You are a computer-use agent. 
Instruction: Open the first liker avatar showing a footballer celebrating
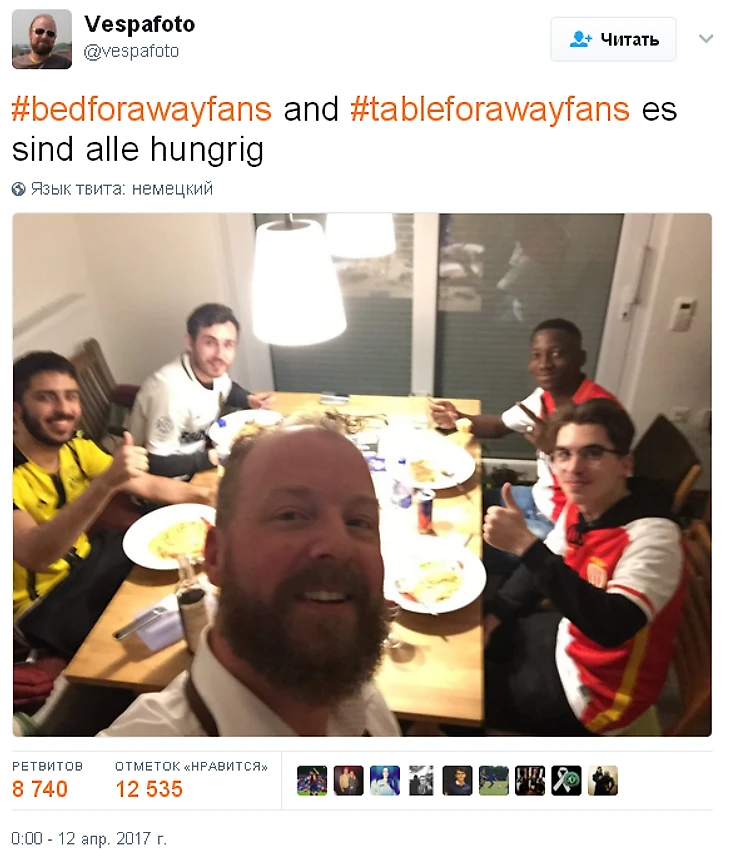pos(312,780)
